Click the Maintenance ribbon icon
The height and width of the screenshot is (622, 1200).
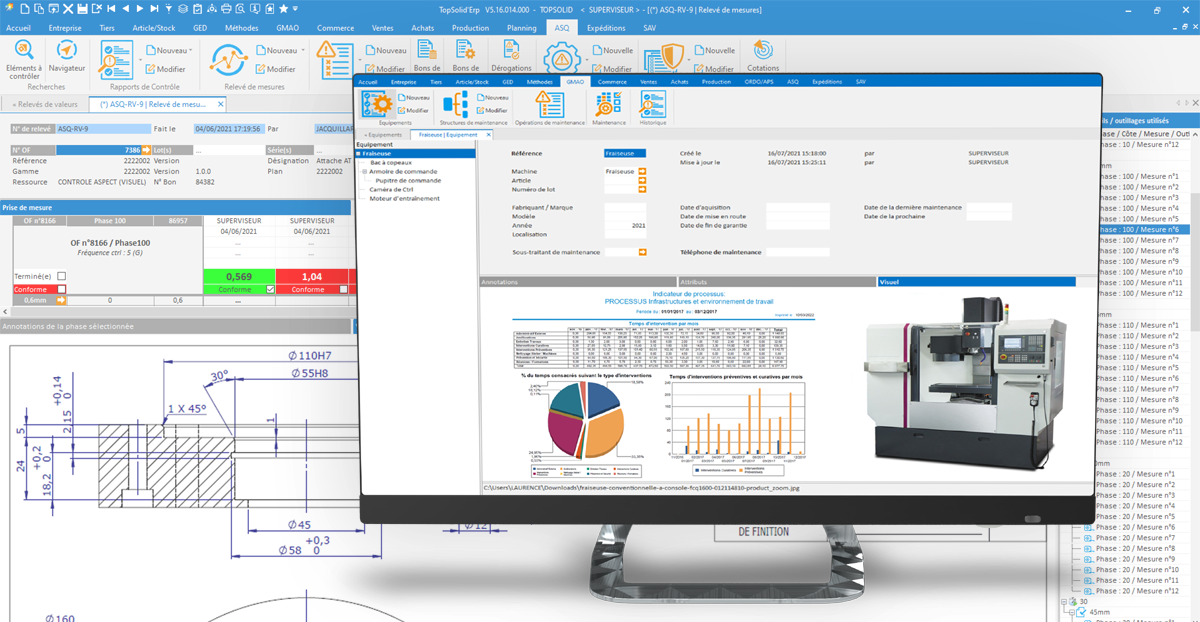[608, 105]
